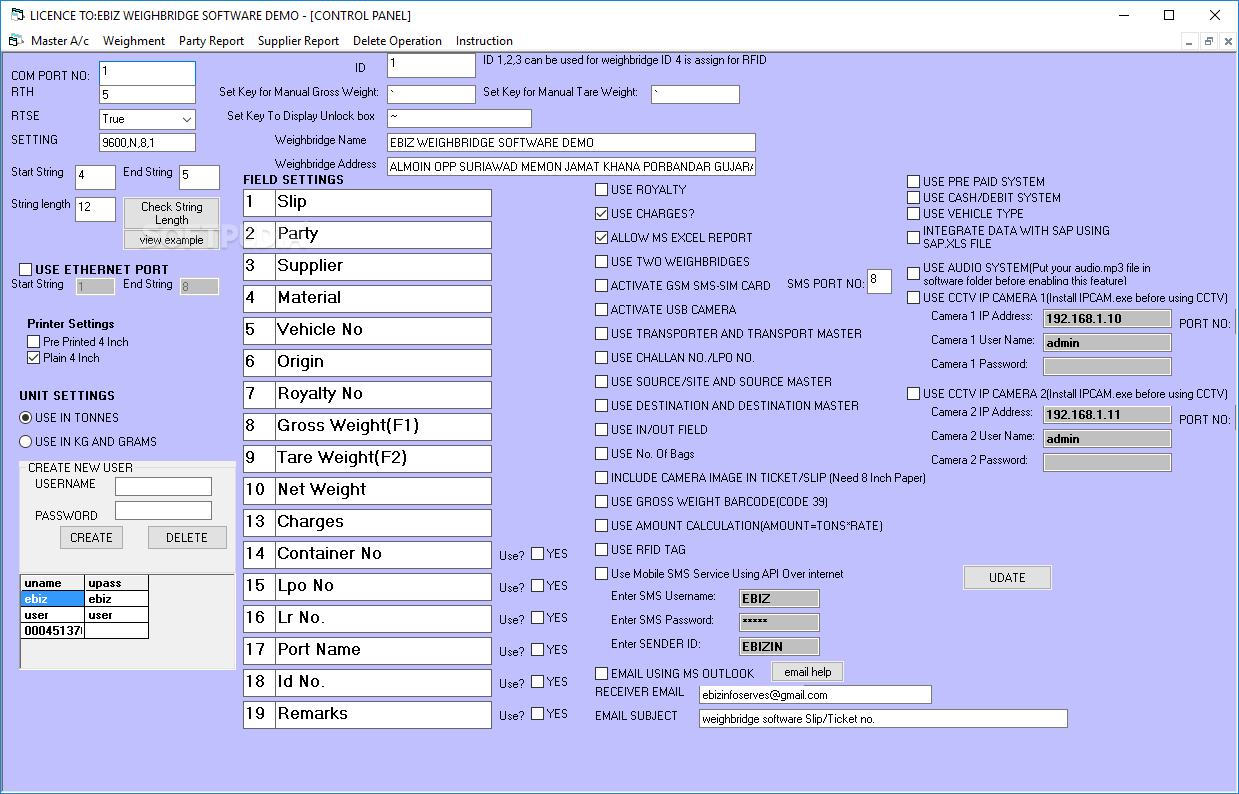Check ACTIVATE USB CAMERA
Viewport: 1239px width, 794px height.
602,310
